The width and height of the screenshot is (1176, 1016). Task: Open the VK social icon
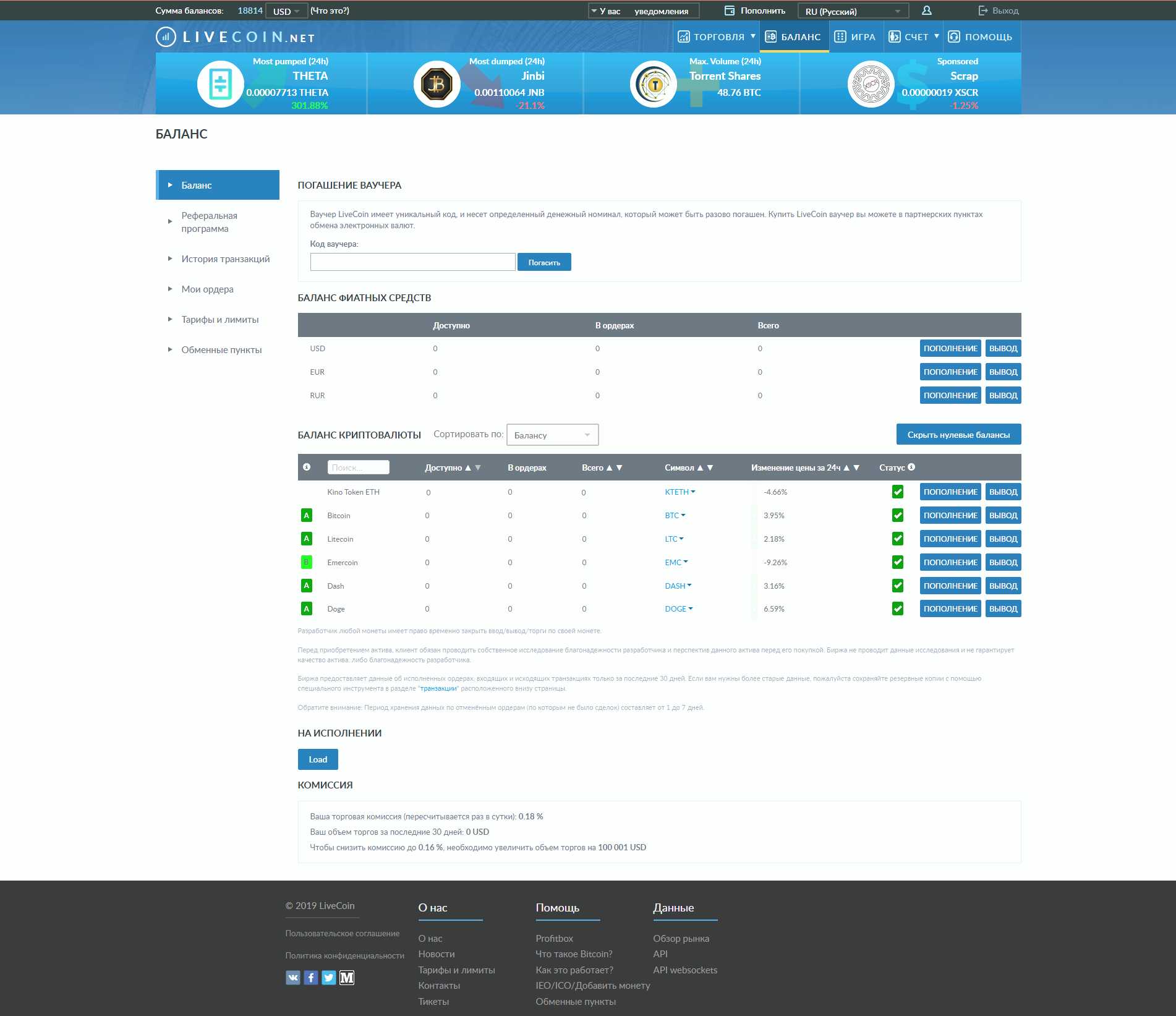(x=292, y=977)
